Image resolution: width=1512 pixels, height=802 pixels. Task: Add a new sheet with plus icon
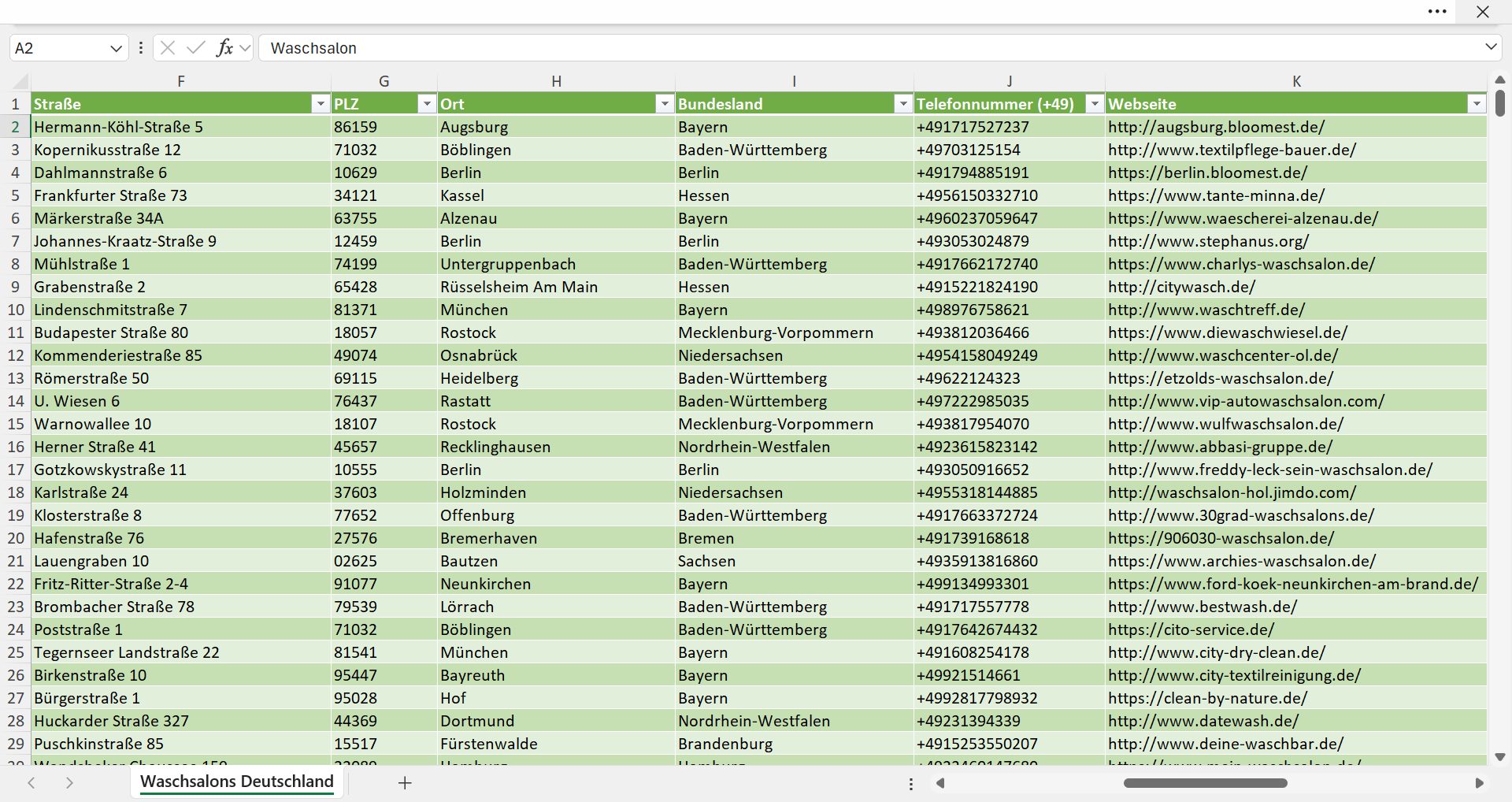[405, 783]
